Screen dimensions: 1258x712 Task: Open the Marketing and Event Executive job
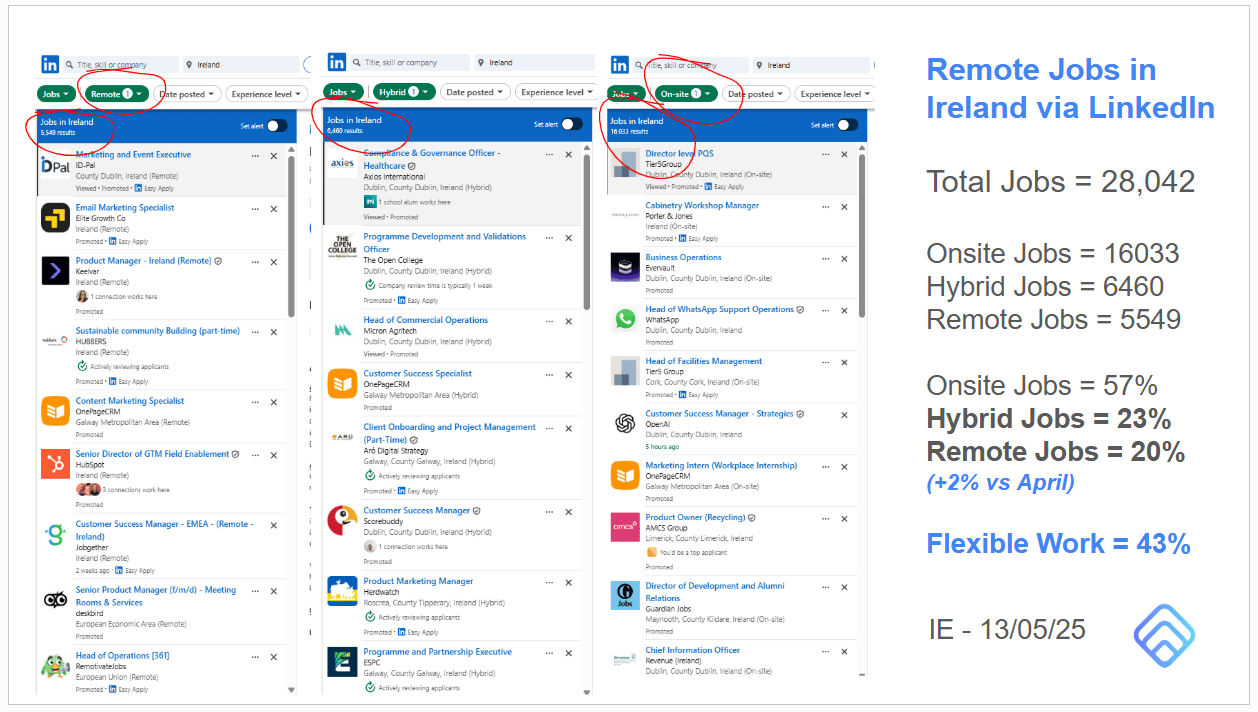[x=133, y=155]
